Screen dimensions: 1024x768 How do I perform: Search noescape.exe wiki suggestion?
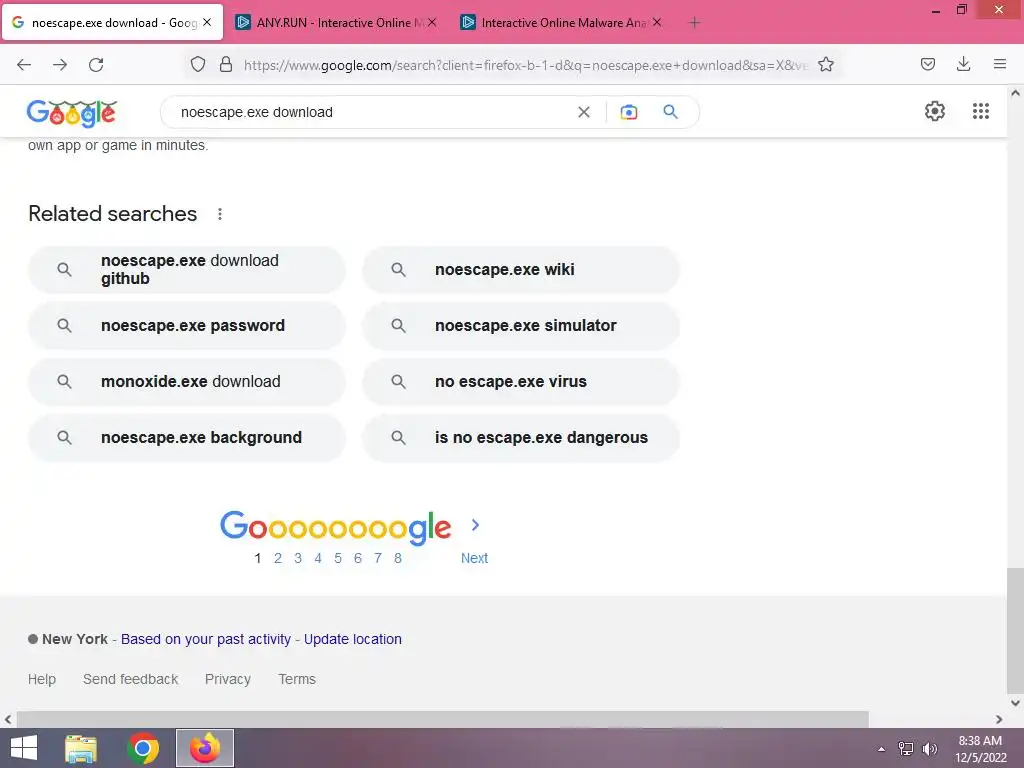[x=521, y=270]
